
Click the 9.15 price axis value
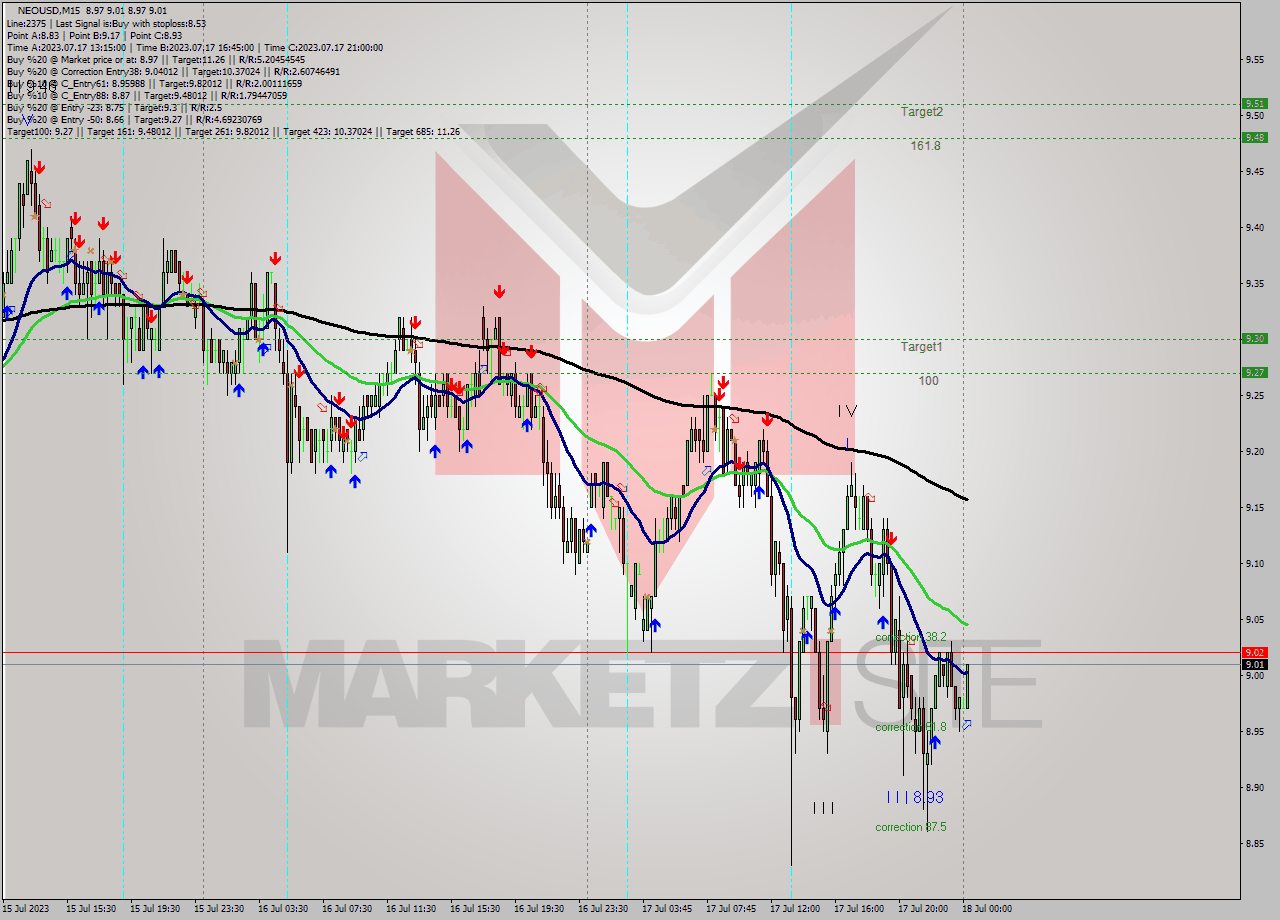click(x=1255, y=507)
